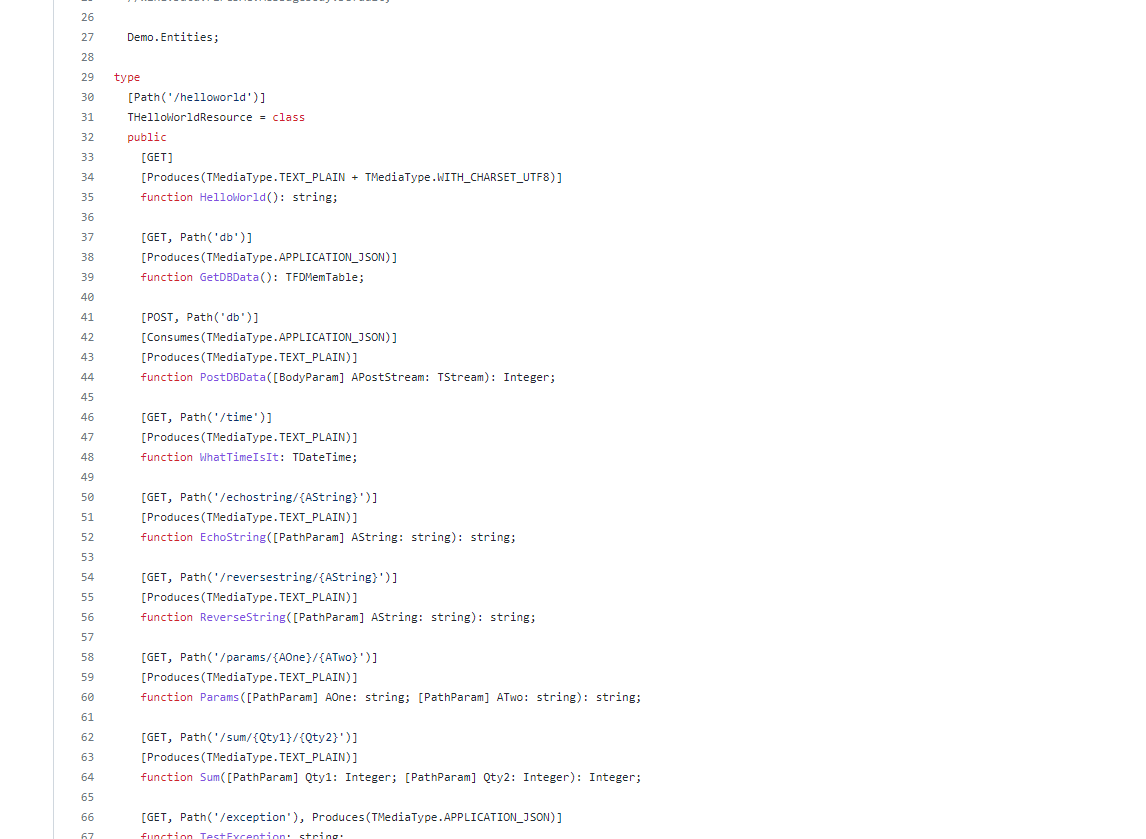Click the ReverseString function name
Viewport: 1146px width, 839px height.
tap(242, 617)
